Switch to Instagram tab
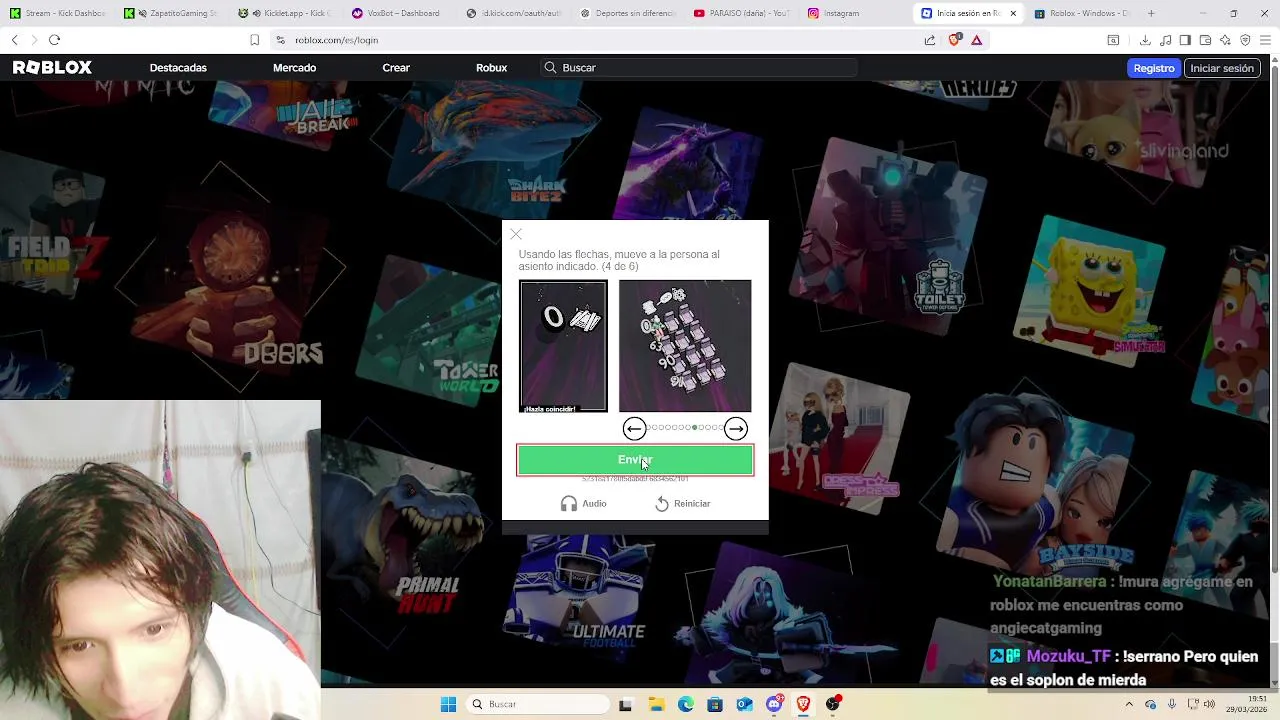Screen dimensions: 1280x720 (856, 13)
